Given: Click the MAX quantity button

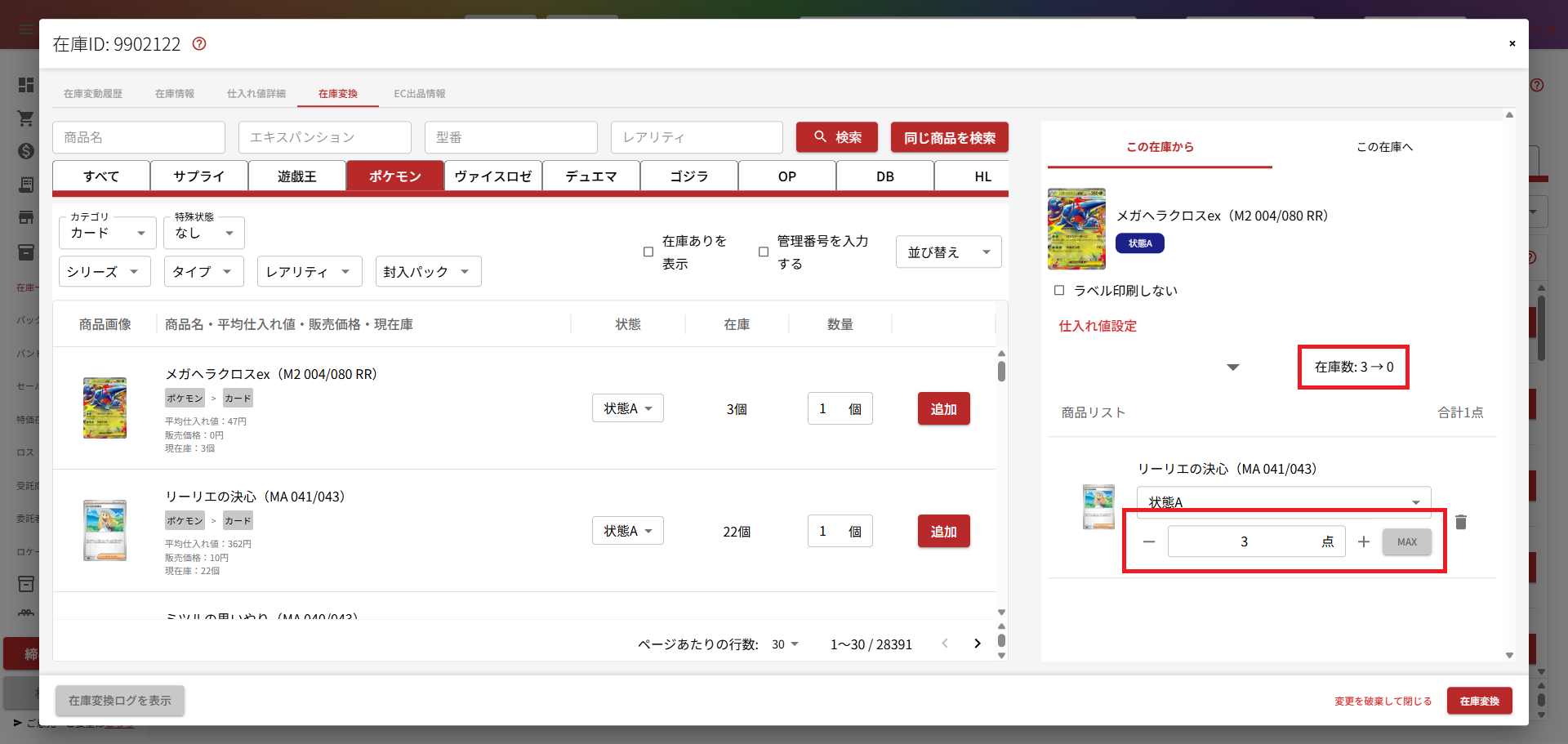Looking at the screenshot, I should (1406, 542).
